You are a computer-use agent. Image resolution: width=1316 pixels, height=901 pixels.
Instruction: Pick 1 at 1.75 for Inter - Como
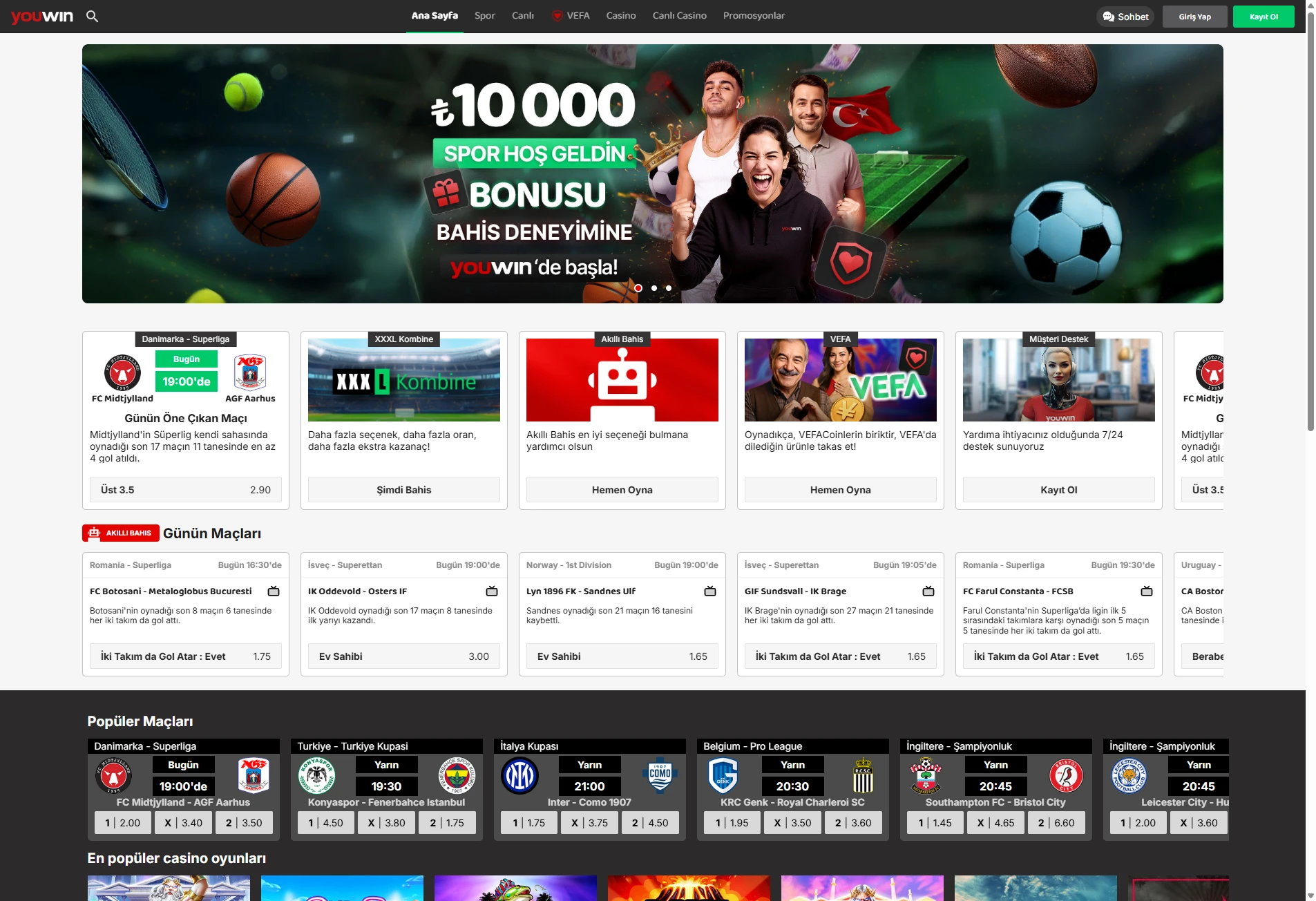tap(529, 823)
